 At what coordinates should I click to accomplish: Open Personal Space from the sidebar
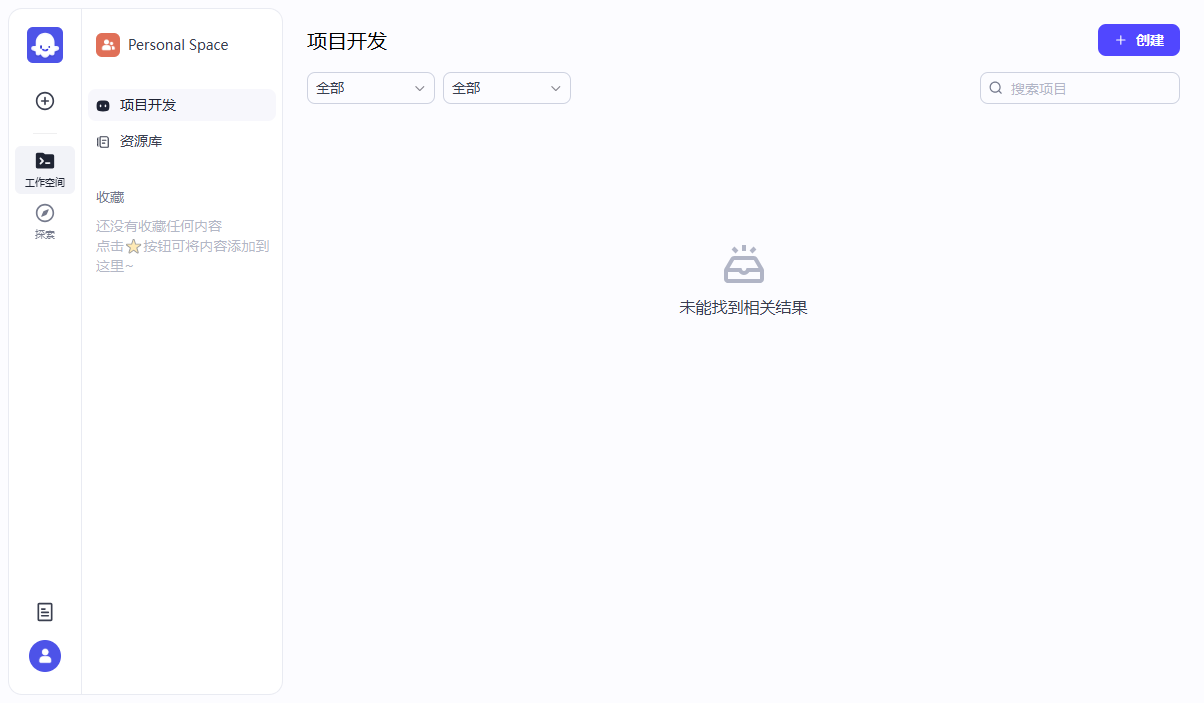coord(177,44)
